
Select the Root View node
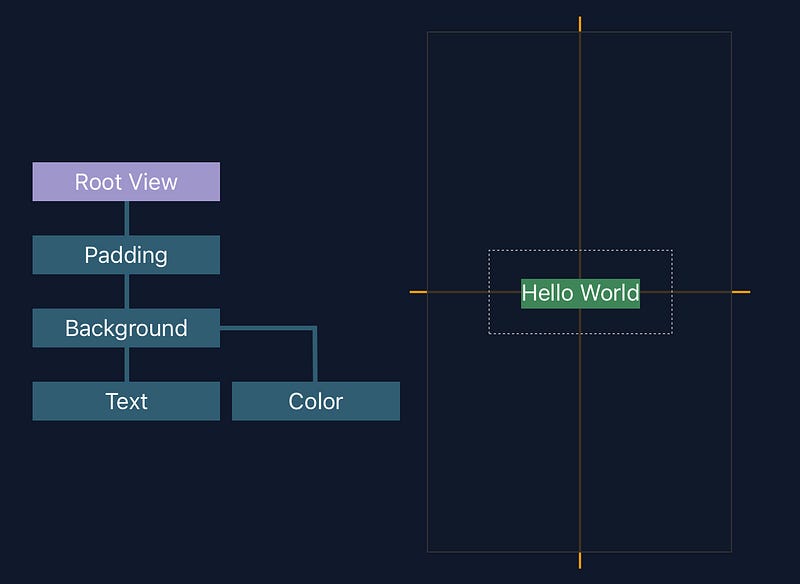[126, 182]
